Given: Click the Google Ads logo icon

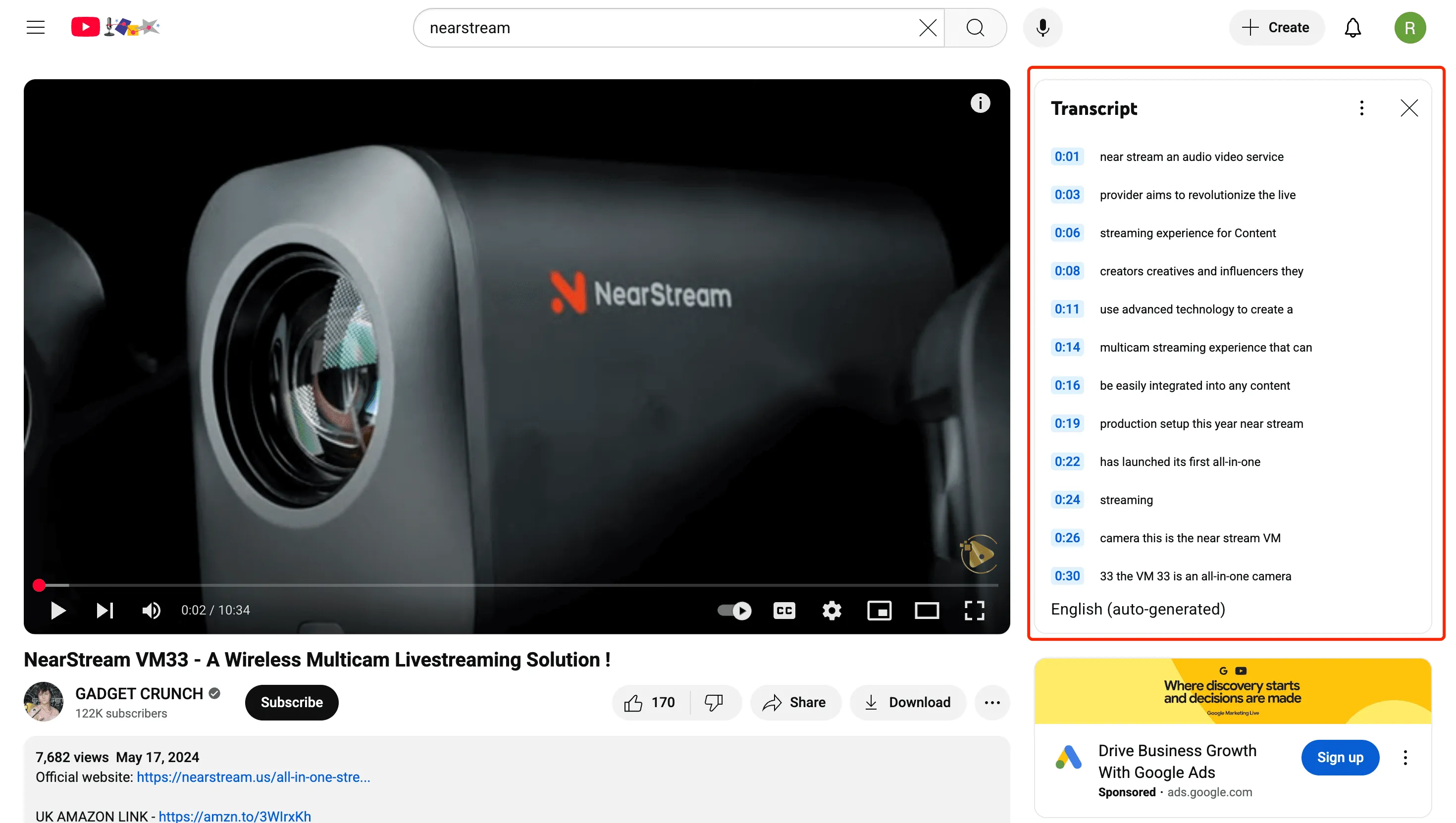Looking at the screenshot, I should (x=1068, y=758).
